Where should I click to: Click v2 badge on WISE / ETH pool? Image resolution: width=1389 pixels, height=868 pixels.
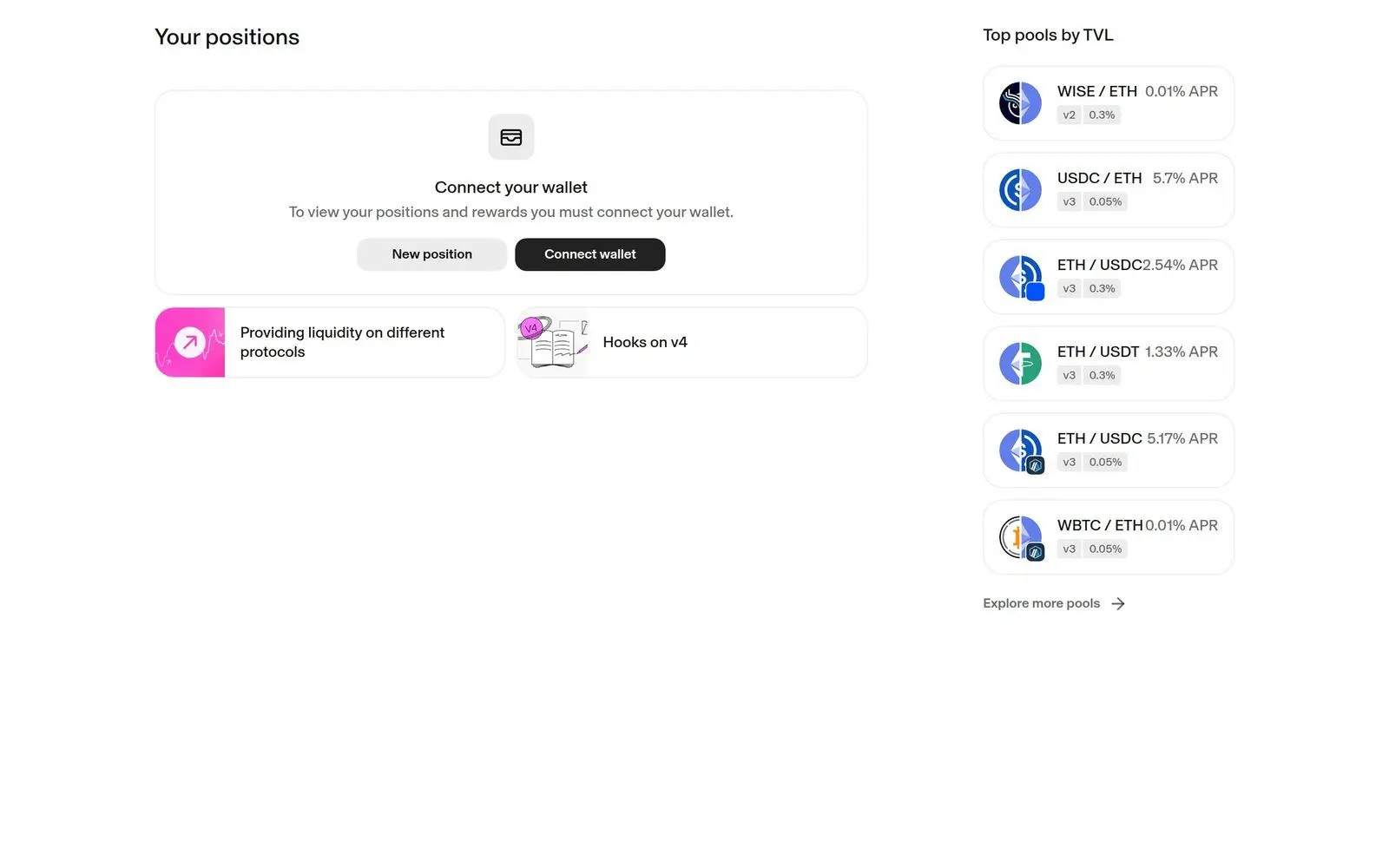[x=1069, y=115]
